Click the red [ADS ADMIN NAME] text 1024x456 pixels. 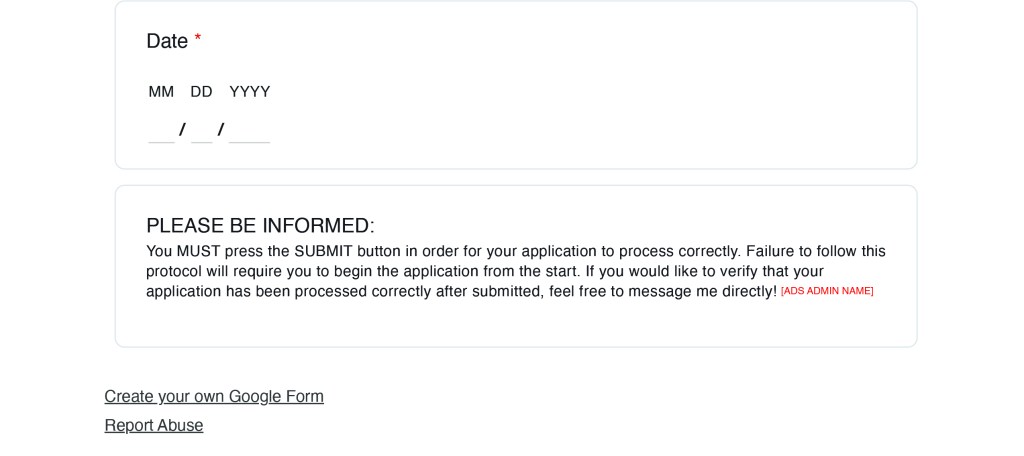click(x=827, y=291)
